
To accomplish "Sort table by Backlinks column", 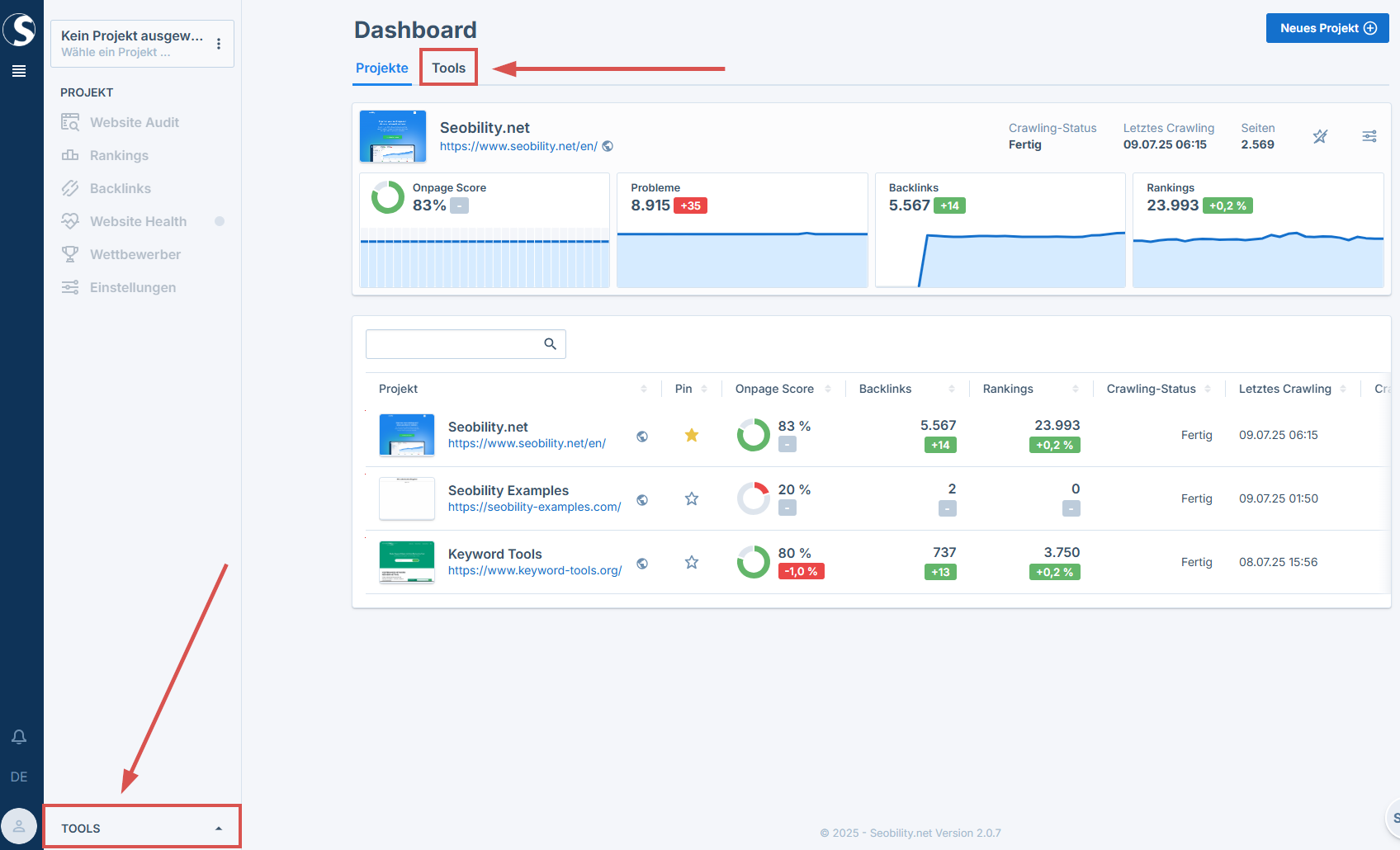I will 952,389.
